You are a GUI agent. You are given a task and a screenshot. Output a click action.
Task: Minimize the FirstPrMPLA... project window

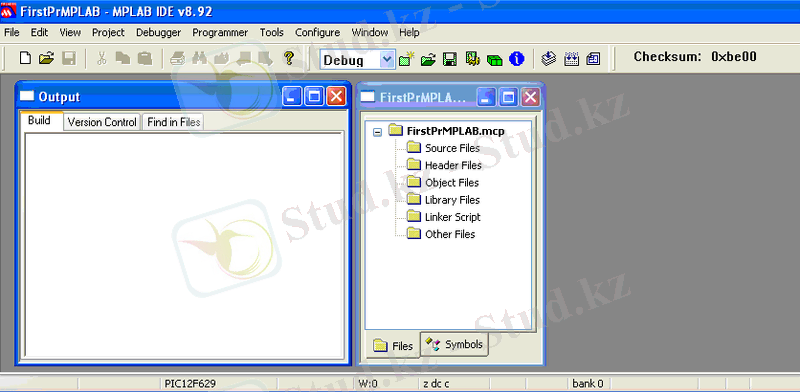(x=486, y=96)
